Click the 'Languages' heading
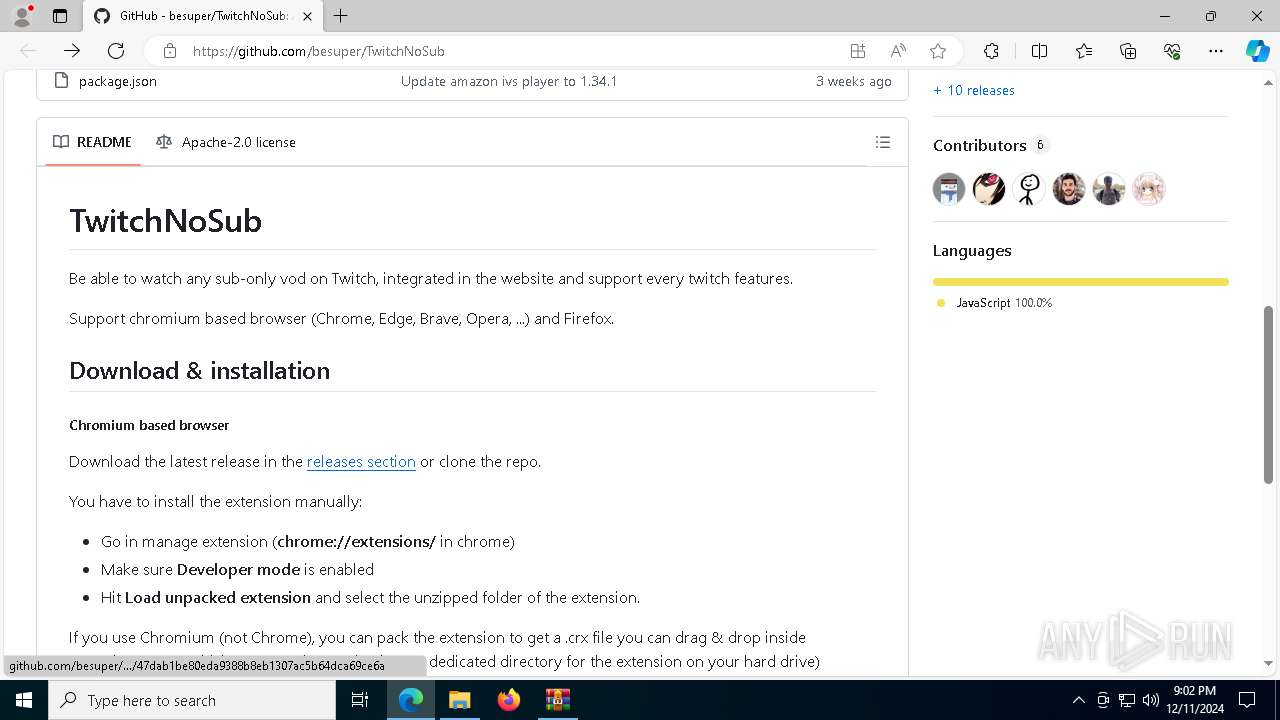 pyautogui.click(x=972, y=251)
